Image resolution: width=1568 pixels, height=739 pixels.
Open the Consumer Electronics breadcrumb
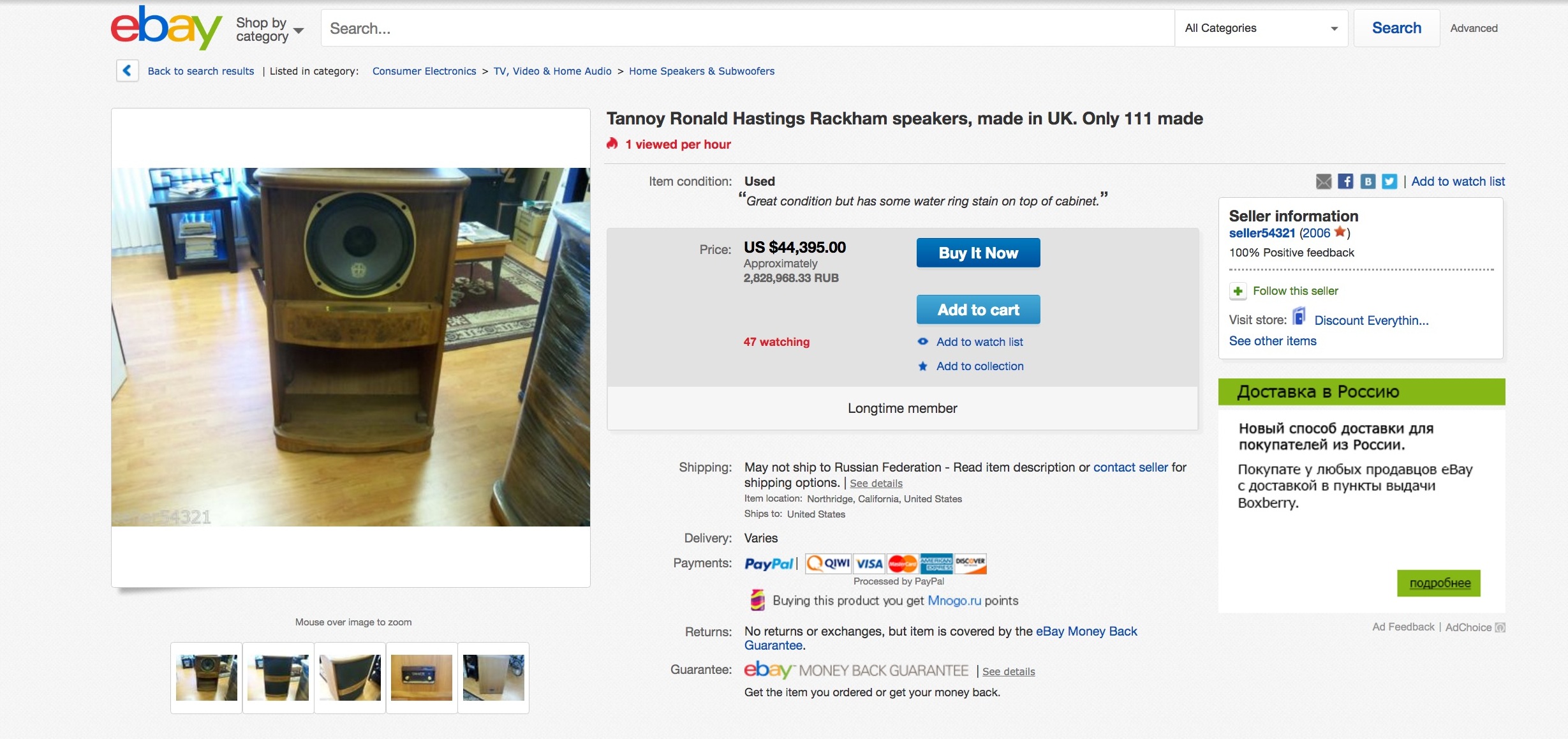click(x=424, y=71)
